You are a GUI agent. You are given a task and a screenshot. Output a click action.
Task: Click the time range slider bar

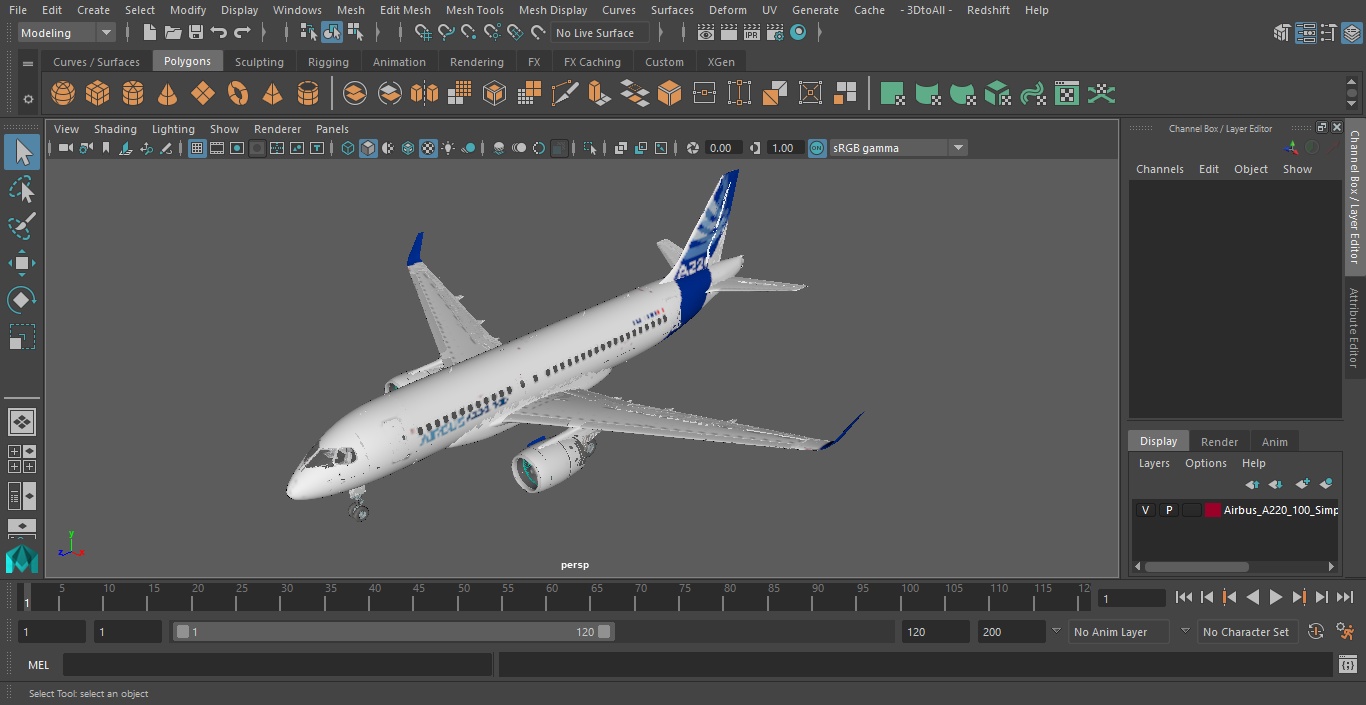point(394,632)
